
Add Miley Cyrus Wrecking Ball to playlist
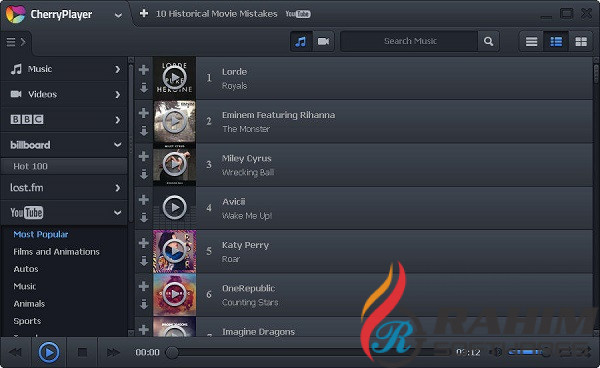point(144,156)
